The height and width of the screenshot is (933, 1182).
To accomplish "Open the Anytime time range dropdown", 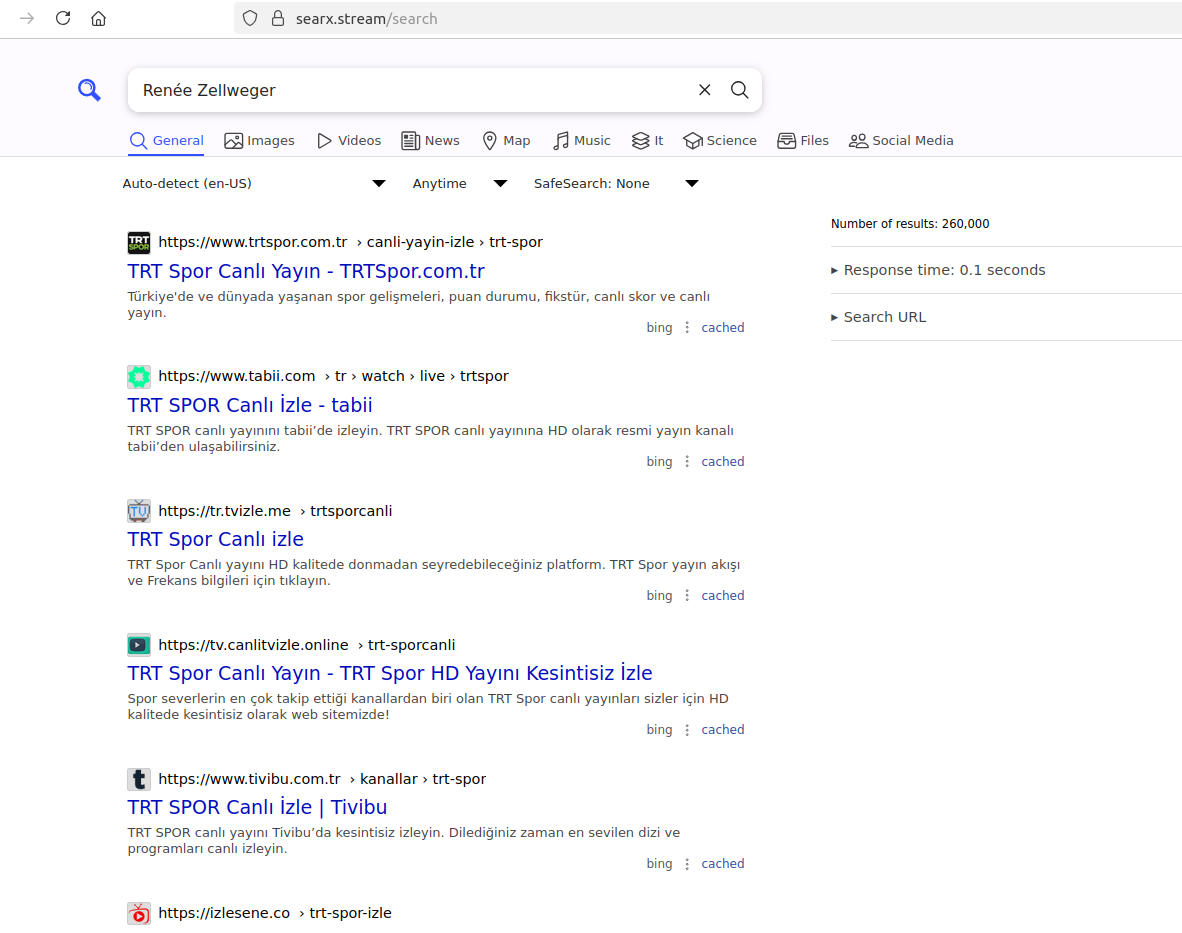I will coord(459,184).
